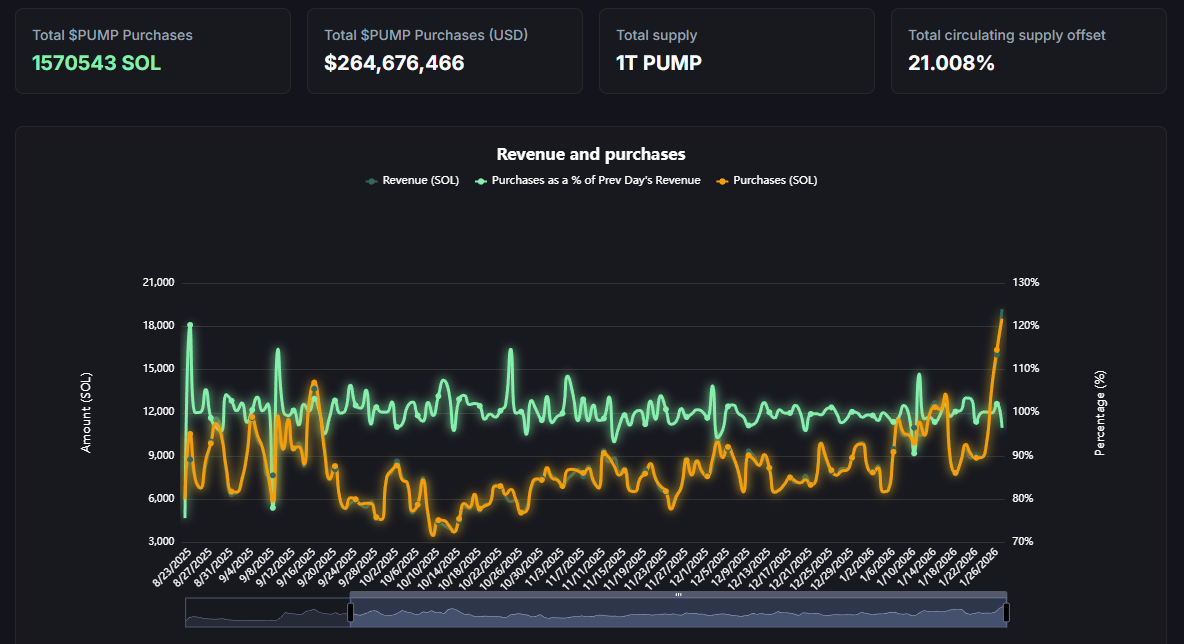The height and width of the screenshot is (644, 1184).
Task: Toggle visibility of the Revenue (SOL) series
Action: coord(414,180)
